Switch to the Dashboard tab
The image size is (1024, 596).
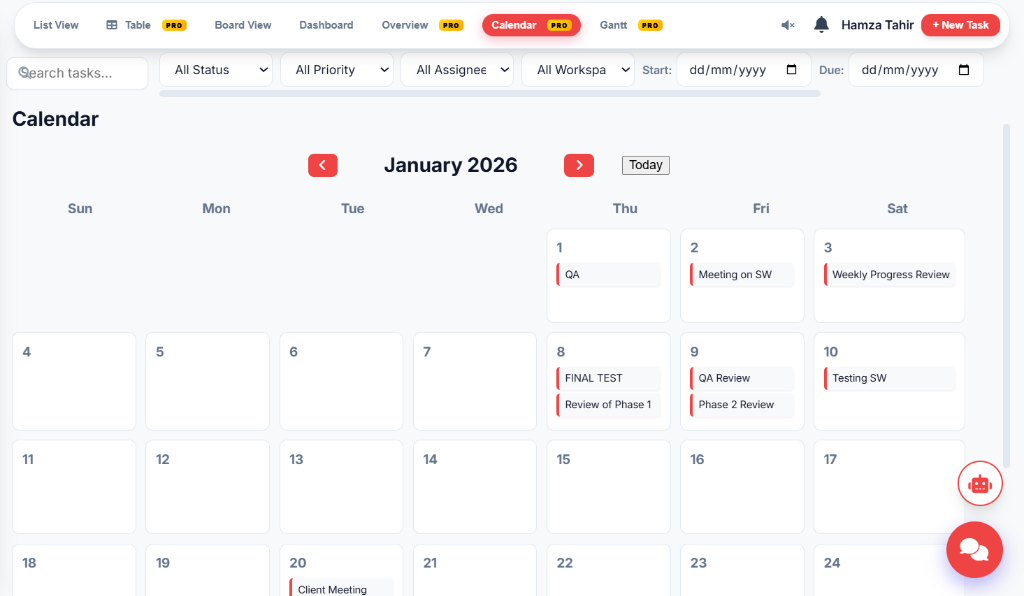(x=326, y=24)
